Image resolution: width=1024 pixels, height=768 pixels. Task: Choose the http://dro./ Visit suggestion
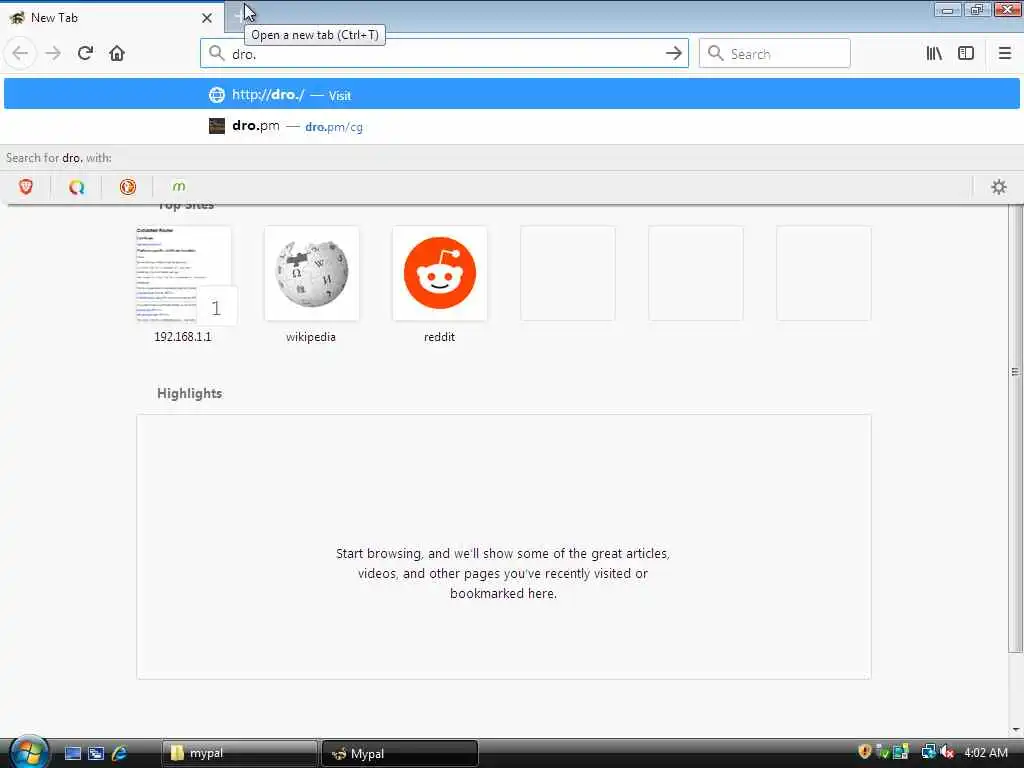511,95
